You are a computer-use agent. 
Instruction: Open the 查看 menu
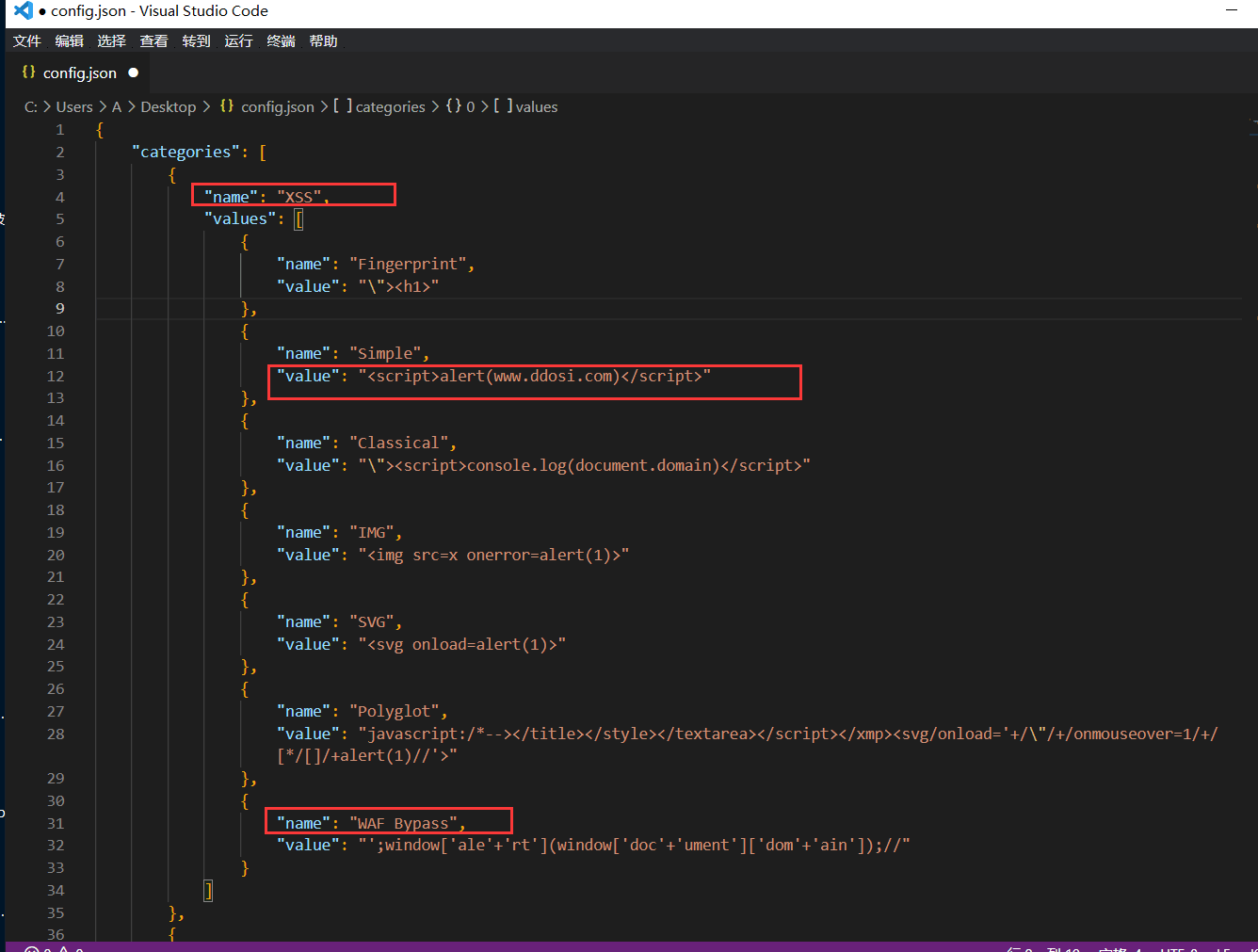153,40
